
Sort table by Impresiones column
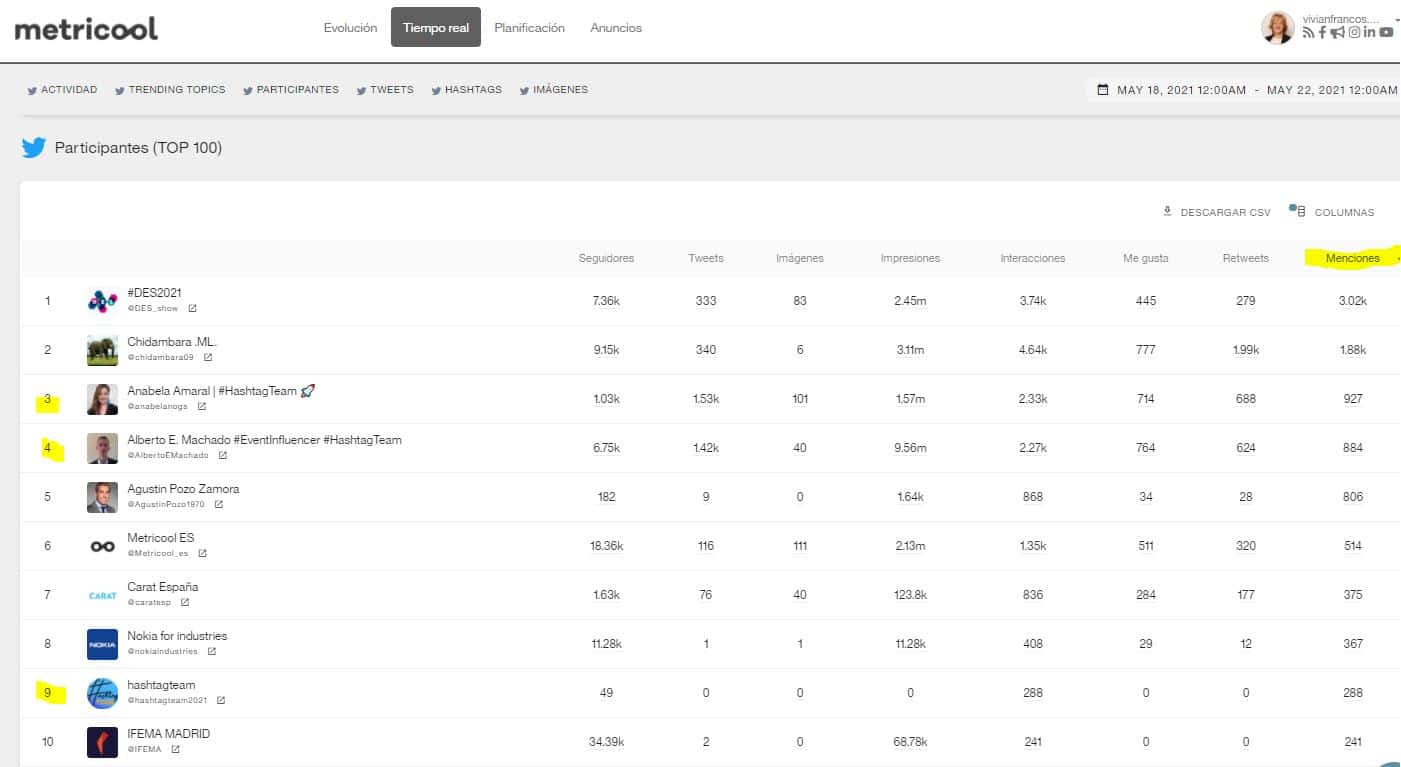tap(910, 258)
